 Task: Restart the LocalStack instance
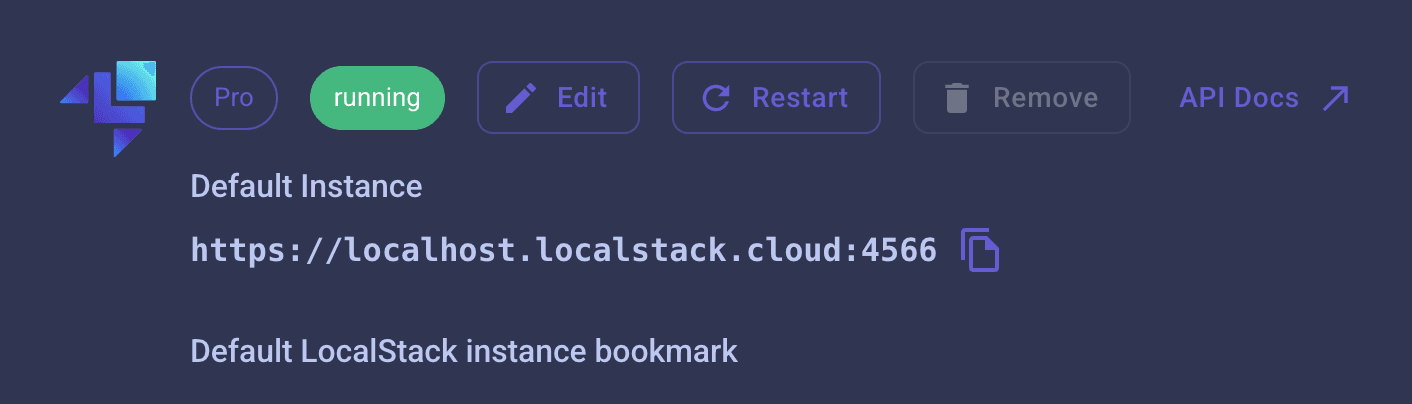[776, 98]
